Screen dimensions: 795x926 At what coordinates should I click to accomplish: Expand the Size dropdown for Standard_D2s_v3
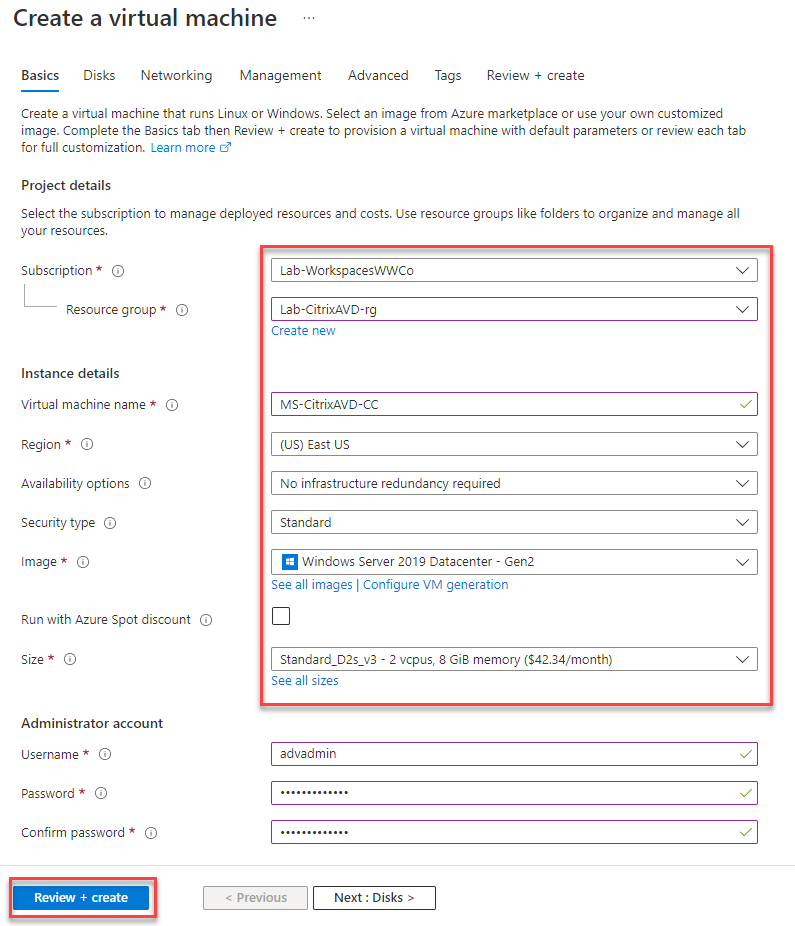click(x=513, y=659)
